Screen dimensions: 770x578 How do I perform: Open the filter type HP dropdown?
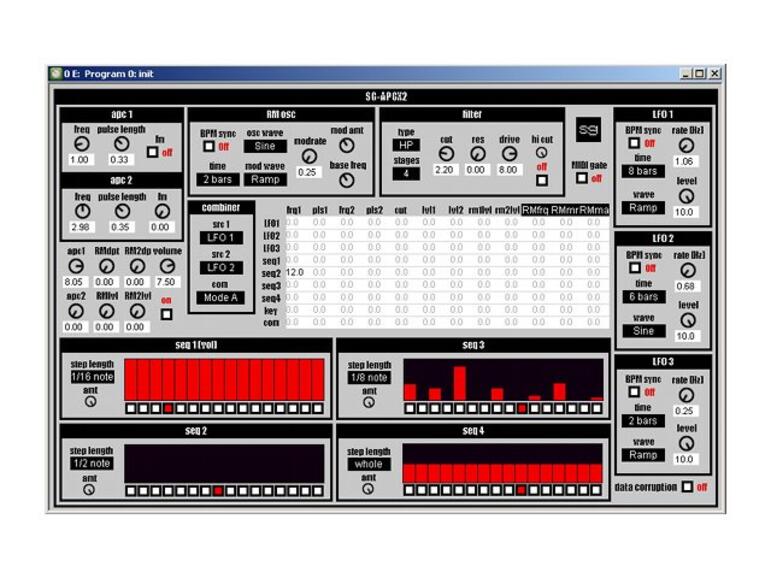coord(406,145)
